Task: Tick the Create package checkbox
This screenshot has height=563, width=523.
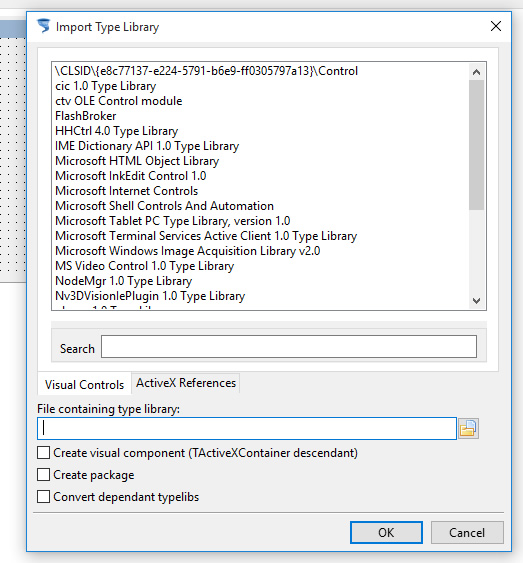Action: point(43,475)
